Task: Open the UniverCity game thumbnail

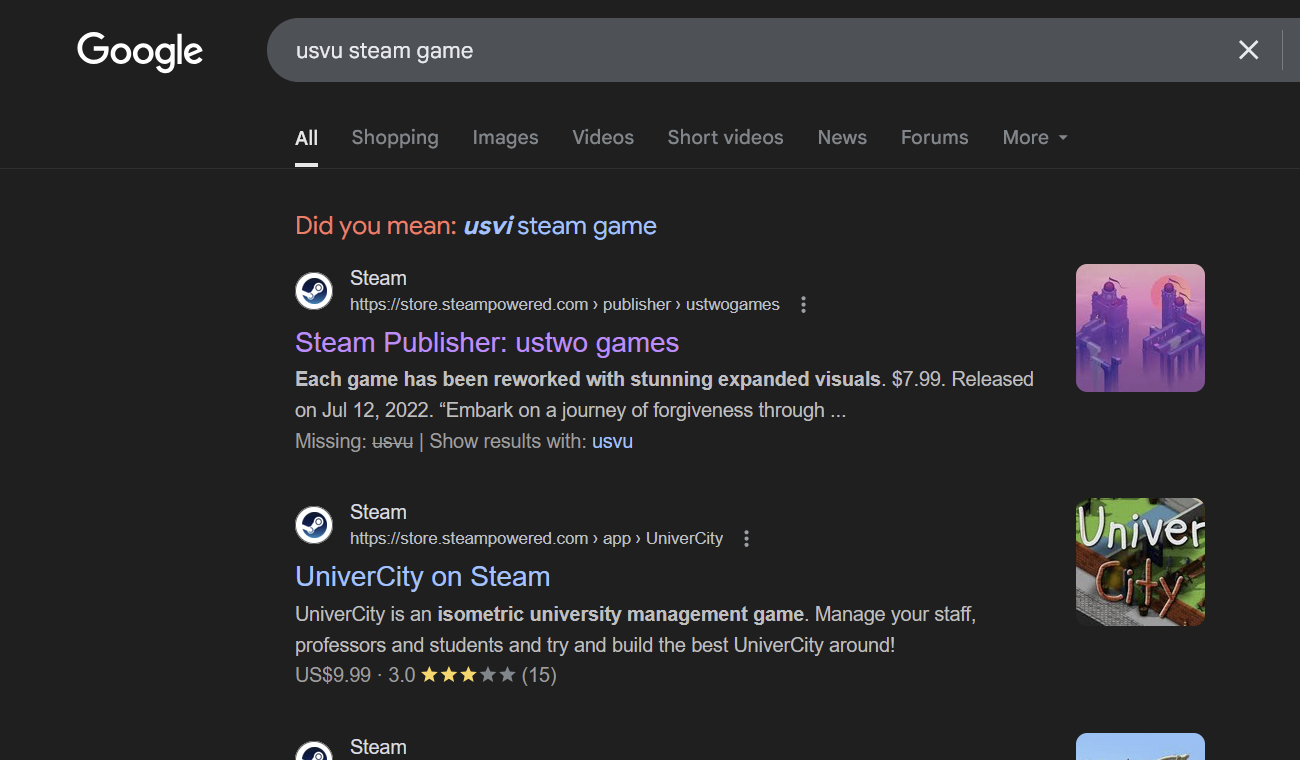Action: pos(1140,562)
